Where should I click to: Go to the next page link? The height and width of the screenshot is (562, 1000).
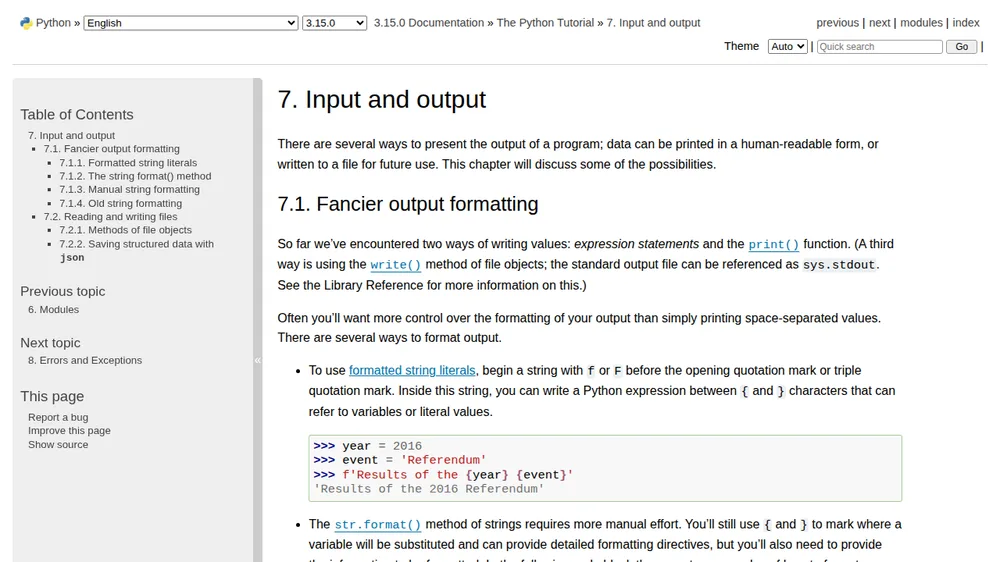[x=879, y=23]
